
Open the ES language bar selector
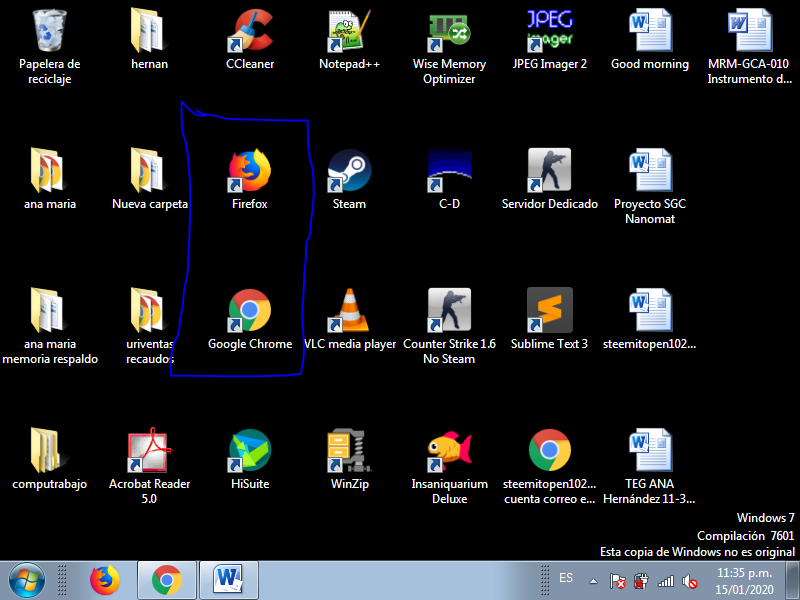click(x=566, y=578)
